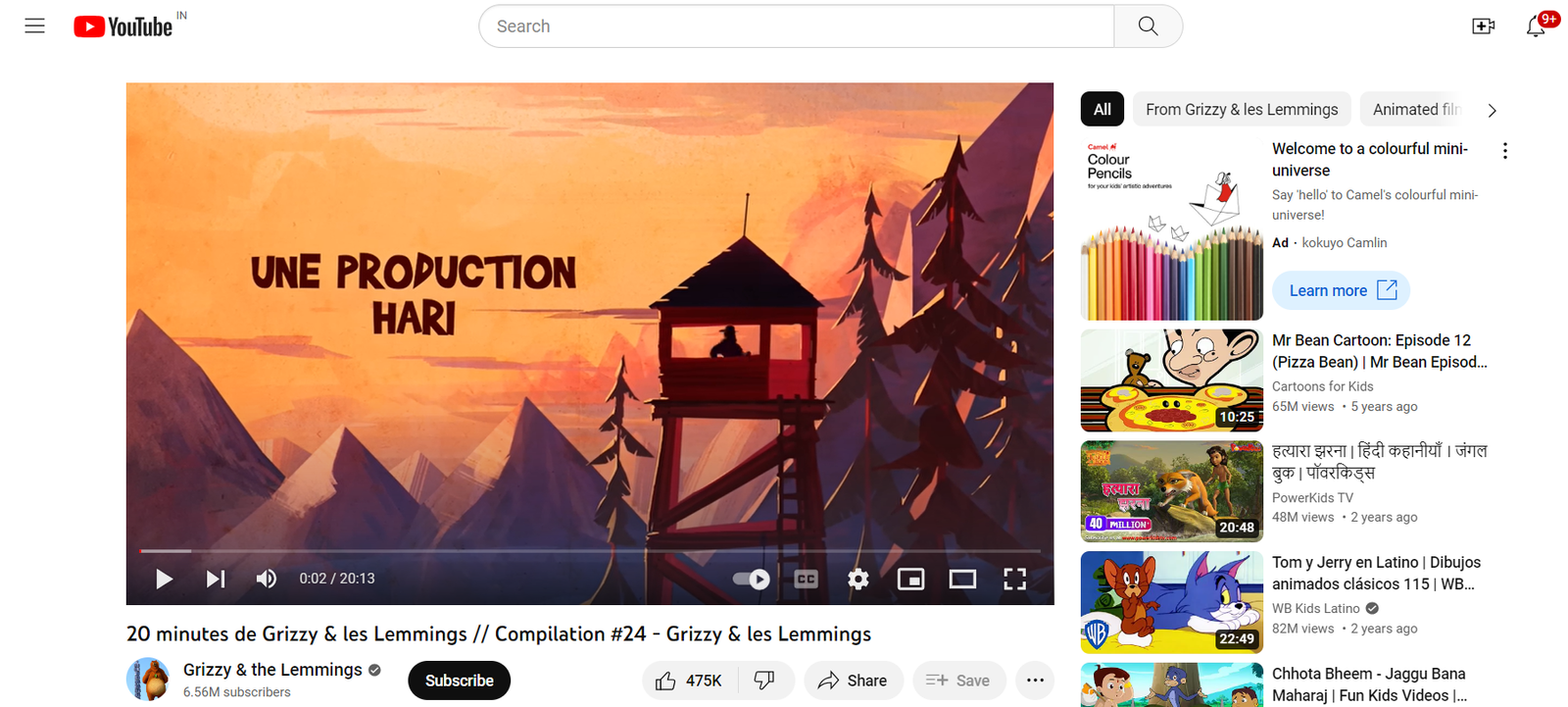Subscribe to Grizzy & the Lemmings
Viewport: 1568px width, 707px height.
click(459, 681)
